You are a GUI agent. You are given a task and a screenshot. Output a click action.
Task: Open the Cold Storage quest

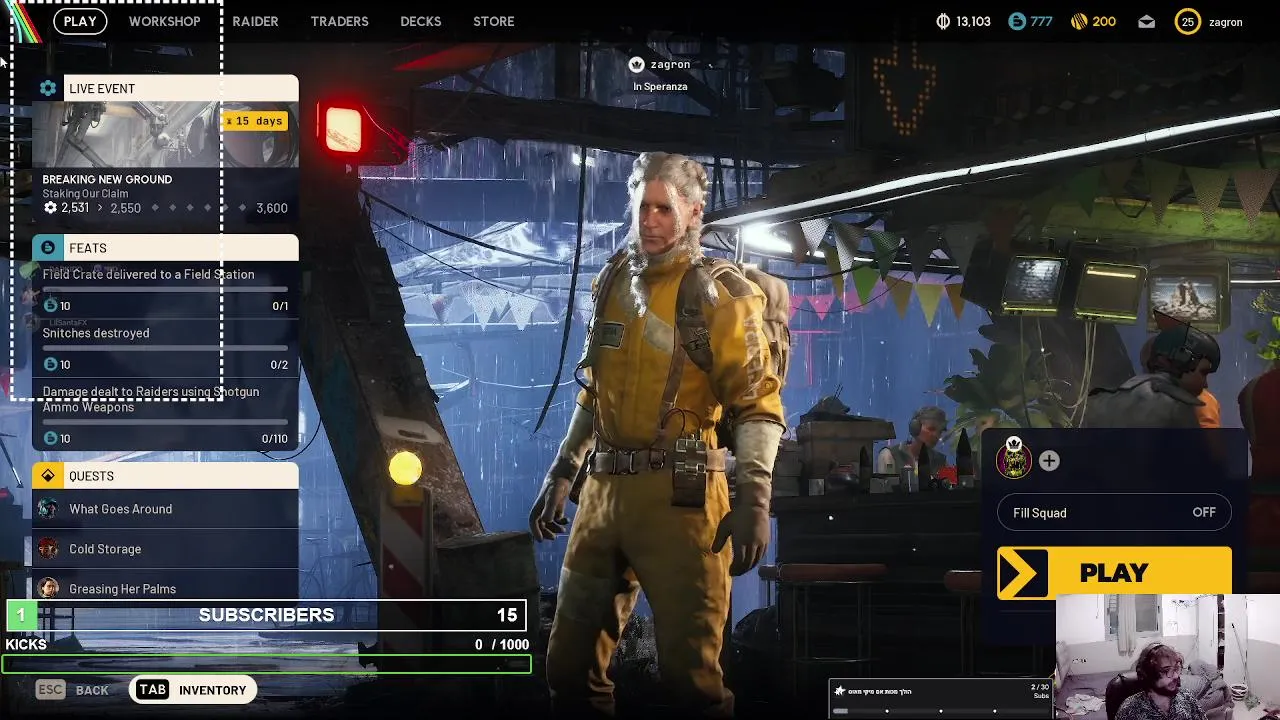point(165,549)
